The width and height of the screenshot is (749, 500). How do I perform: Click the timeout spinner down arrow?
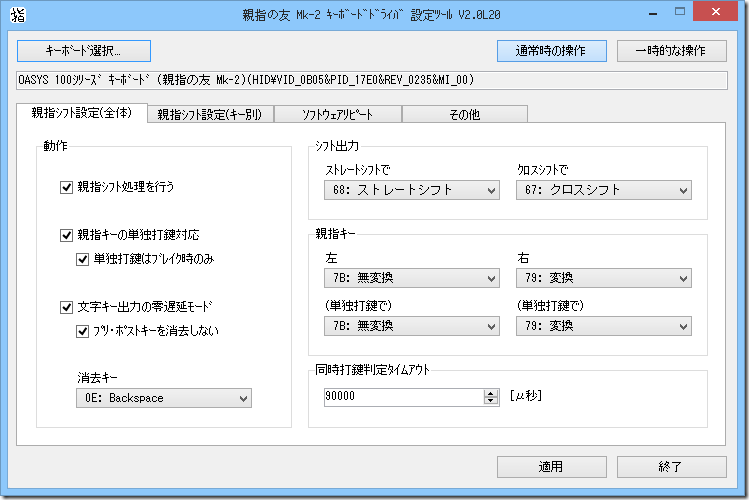click(490, 401)
